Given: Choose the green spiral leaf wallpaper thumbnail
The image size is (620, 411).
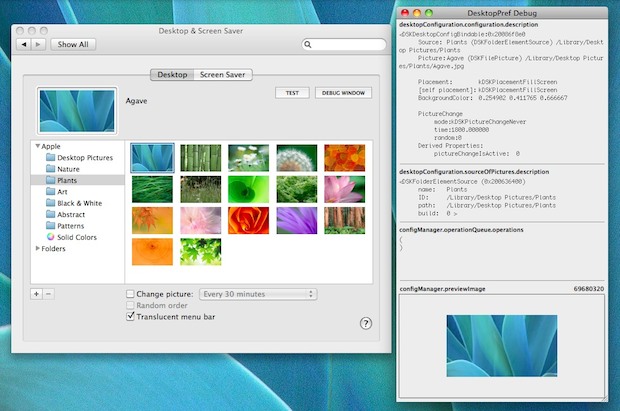Looking at the screenshot, I should [249, 189].
